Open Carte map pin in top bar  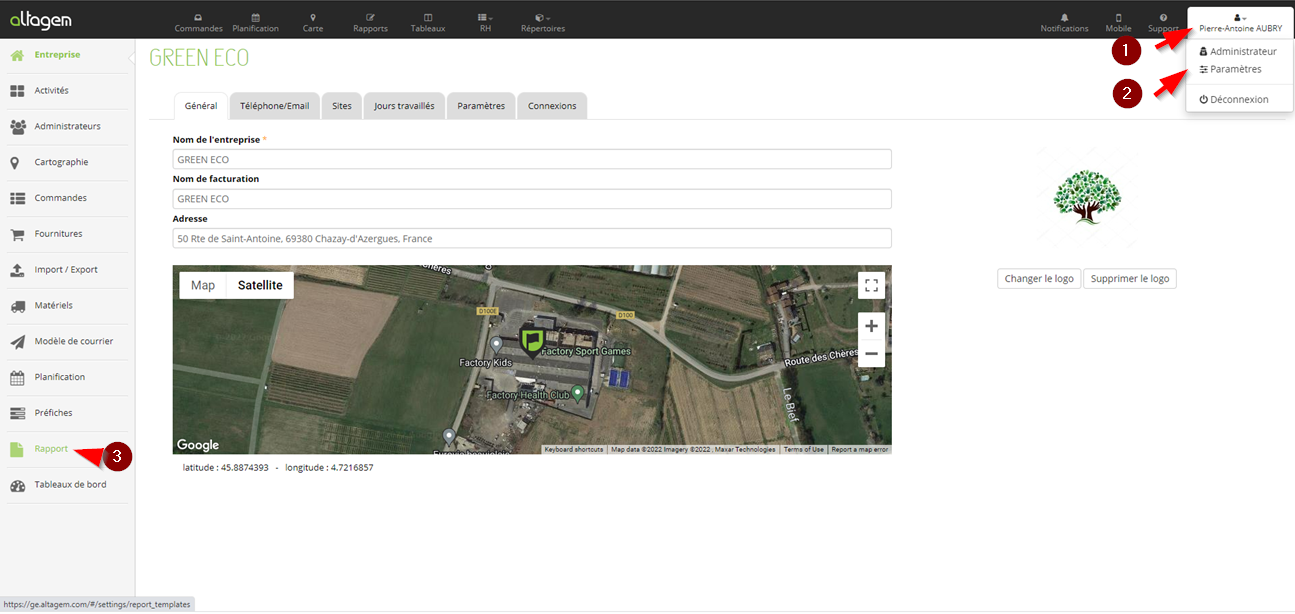(313, 23)
